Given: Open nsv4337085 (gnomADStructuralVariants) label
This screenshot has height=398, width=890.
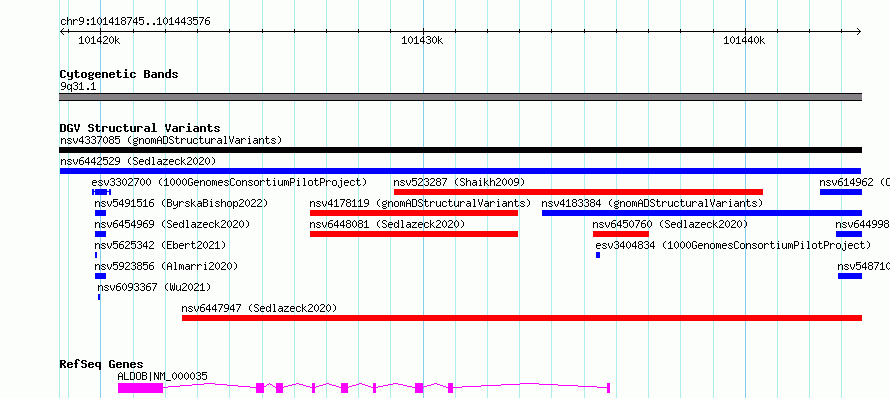Looking at the screenshot, I should tap(171, 140).
